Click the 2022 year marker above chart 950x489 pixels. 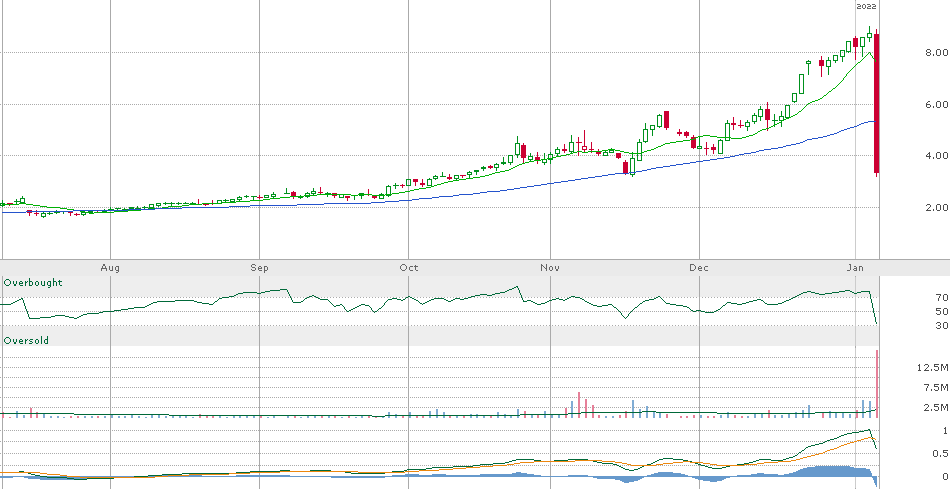[x=866, y=6]
